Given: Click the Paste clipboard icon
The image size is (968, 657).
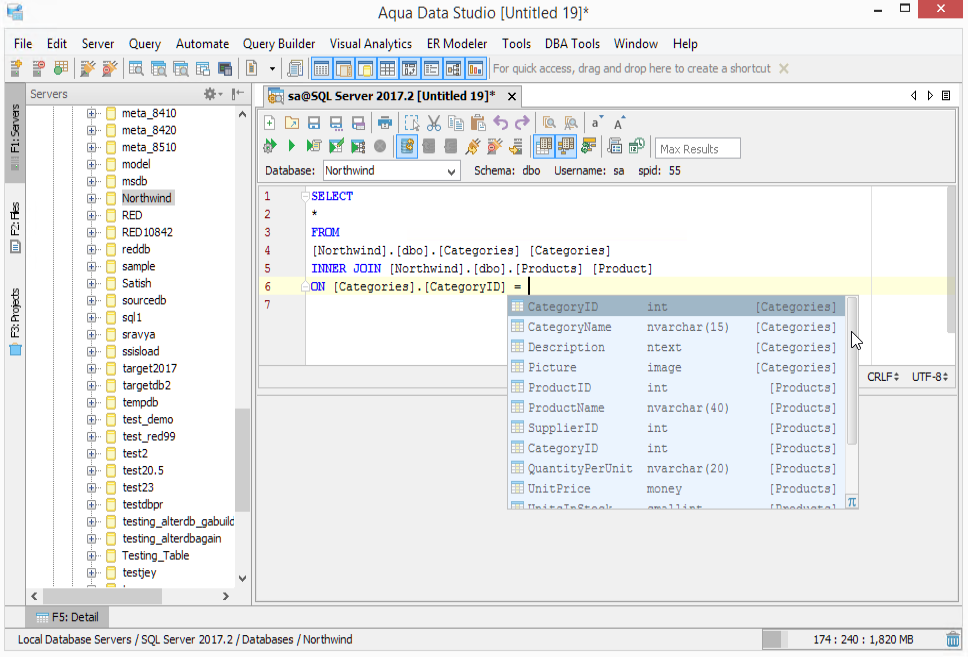Looking at the screenshot, I should pyautogui.click(x=477, y=123).
